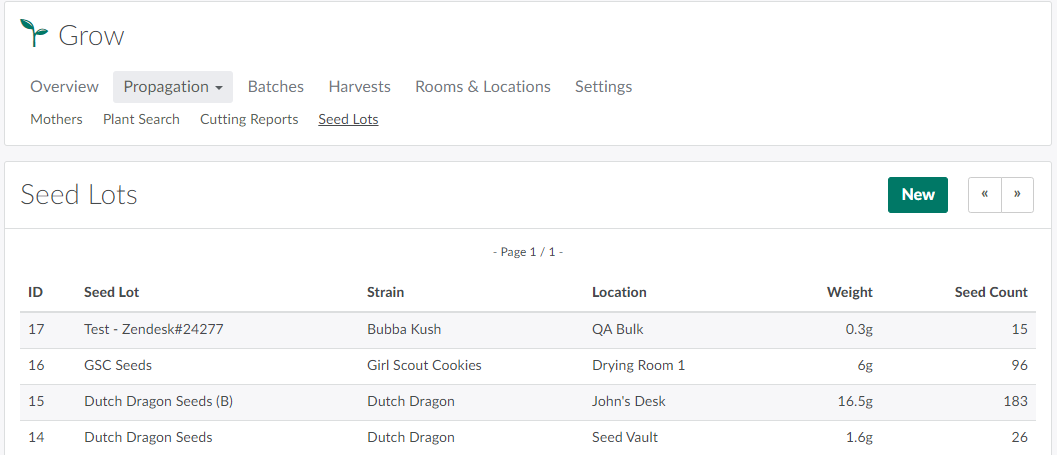
Task: Open Dutch Dragon Seeds (B) row
Action: 158,401
